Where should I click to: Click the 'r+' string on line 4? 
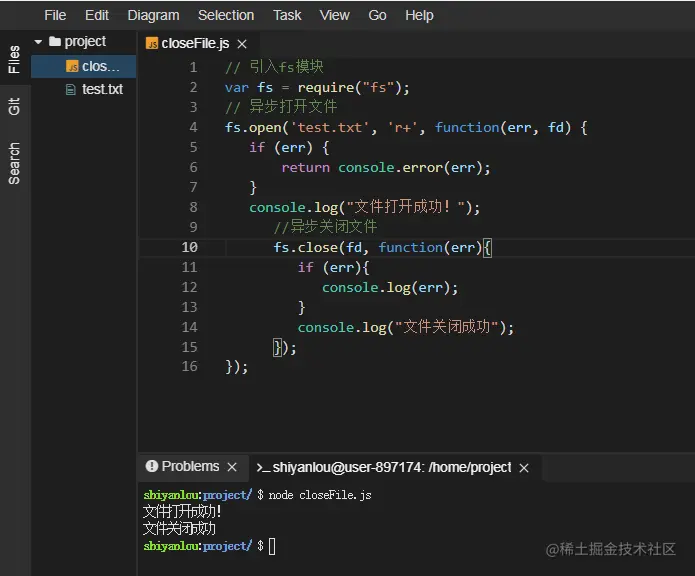coord(402,128)
